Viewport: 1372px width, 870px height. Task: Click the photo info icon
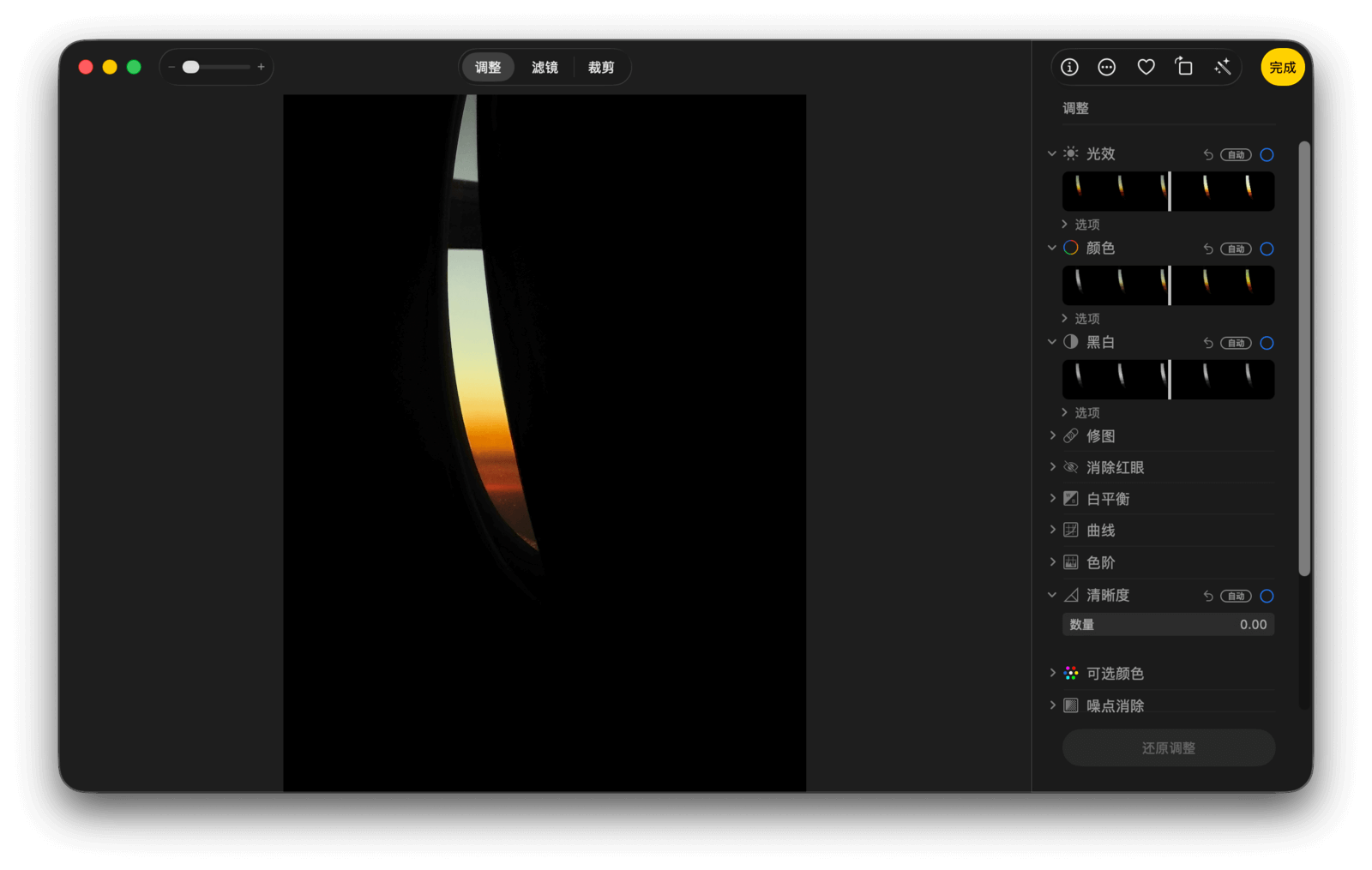tap(1069, 67)
